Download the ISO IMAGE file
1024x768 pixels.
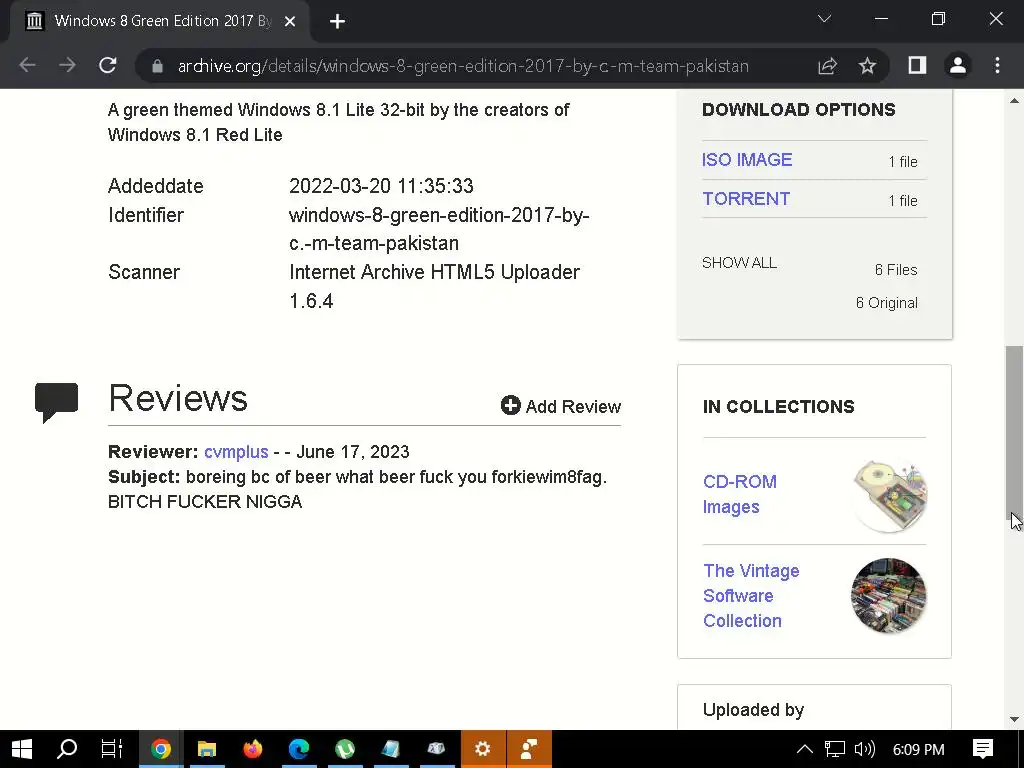click(x=747, y=160)
